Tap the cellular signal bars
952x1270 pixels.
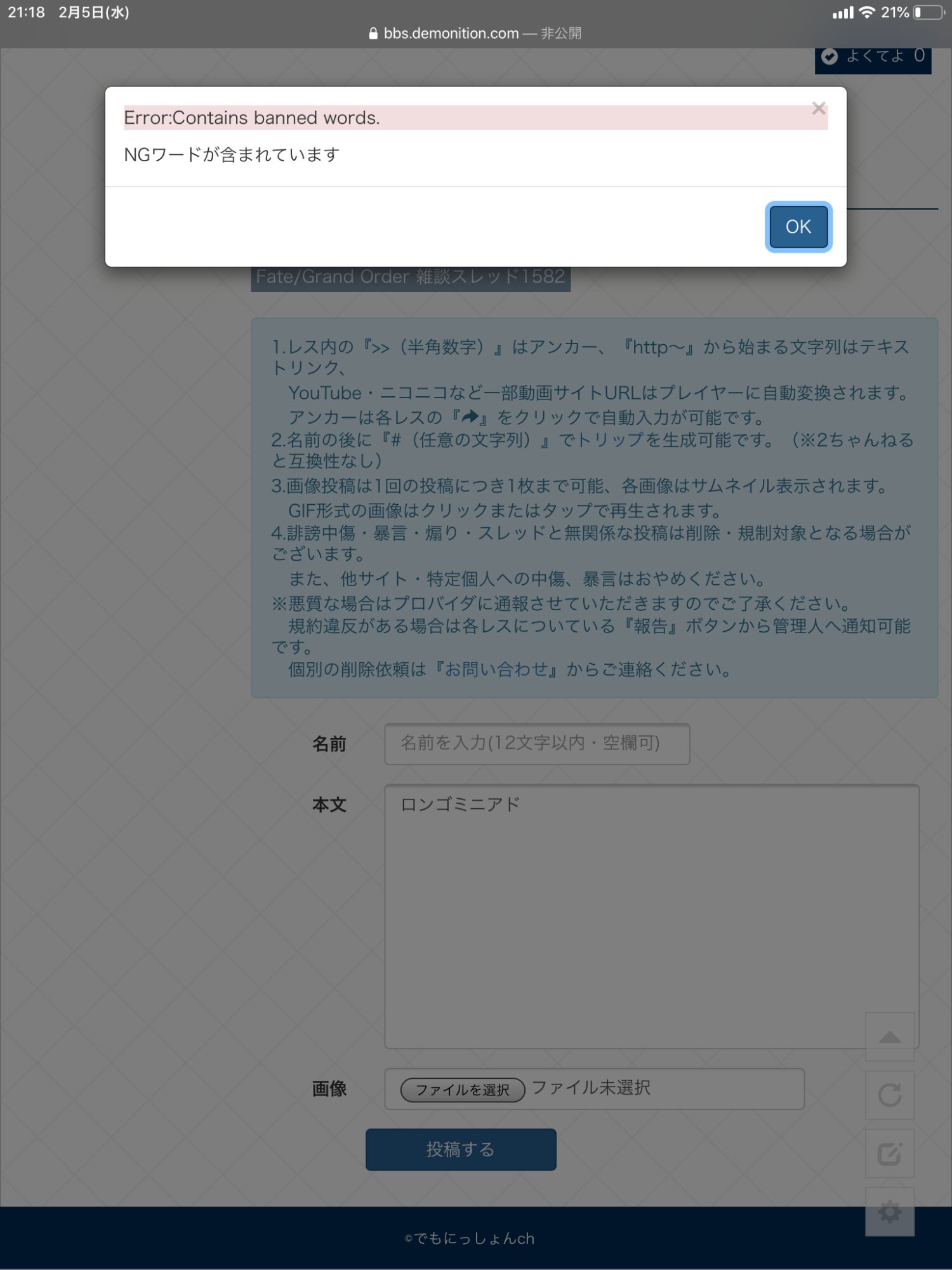[x=843, y=13]
